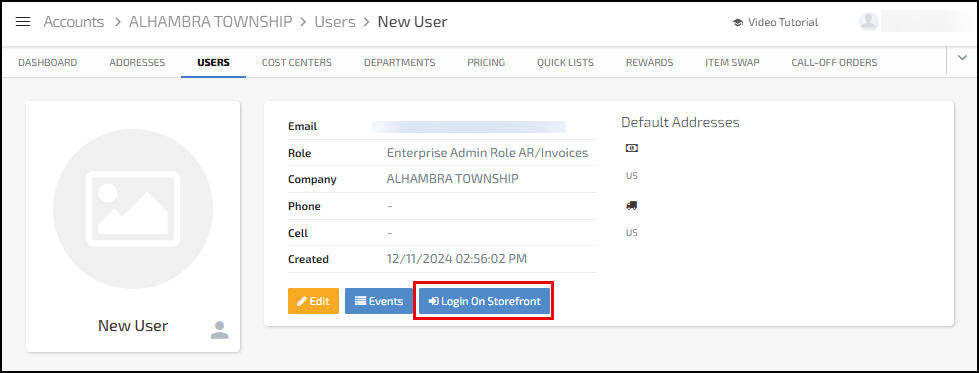
Task: Click the graduation cap Video Tutorial icon
Action: tap(737, 22)
